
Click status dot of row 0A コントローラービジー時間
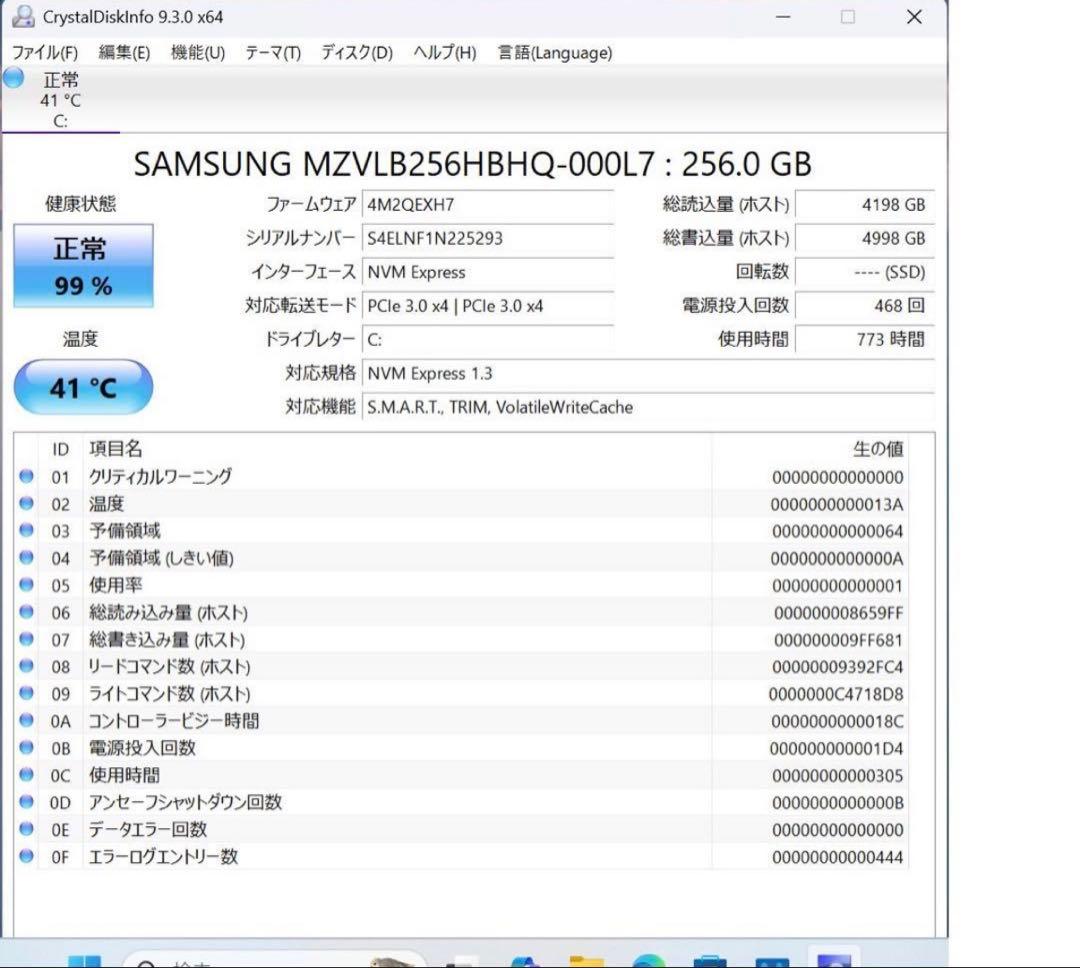[x=26, y=721]
